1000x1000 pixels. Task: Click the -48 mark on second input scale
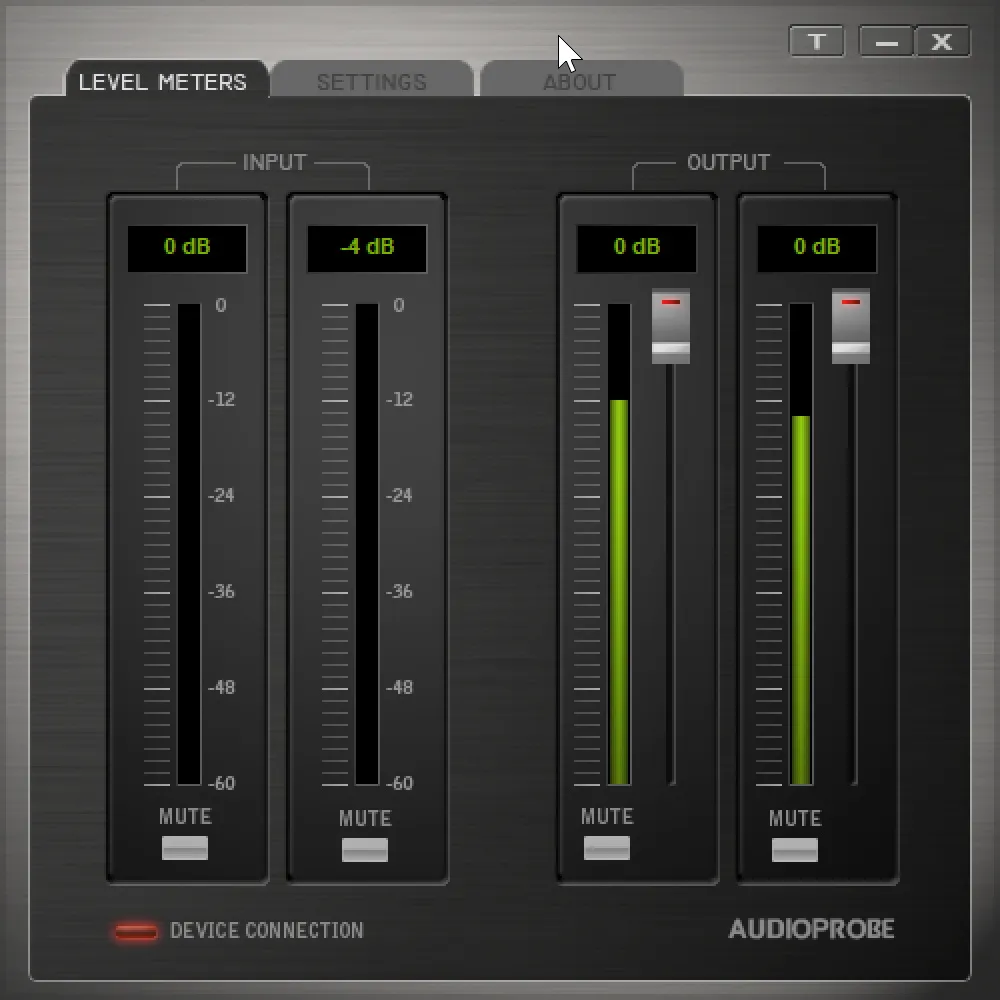tap(399, 688)
